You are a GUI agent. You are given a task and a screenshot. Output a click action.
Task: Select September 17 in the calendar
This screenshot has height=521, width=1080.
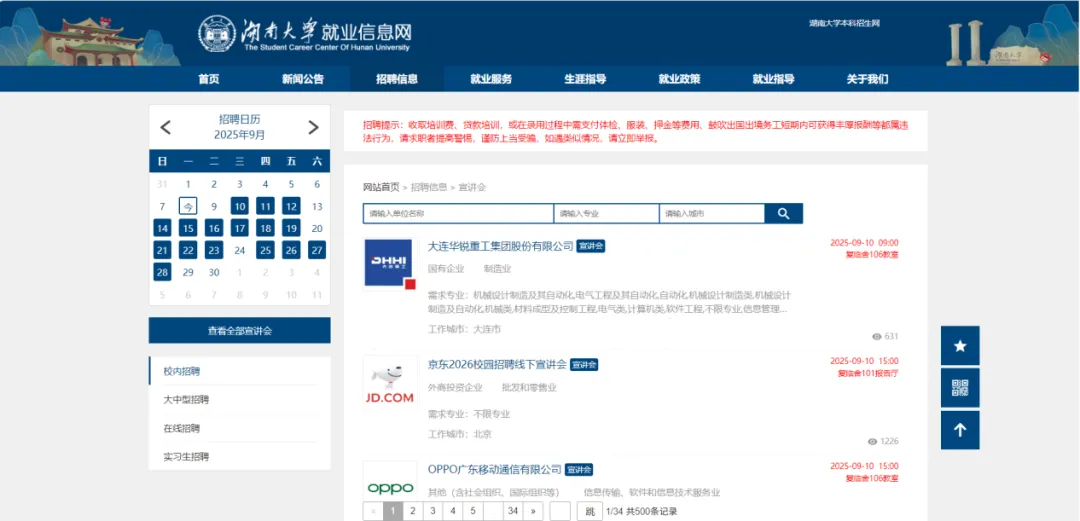tap(240, 228)
